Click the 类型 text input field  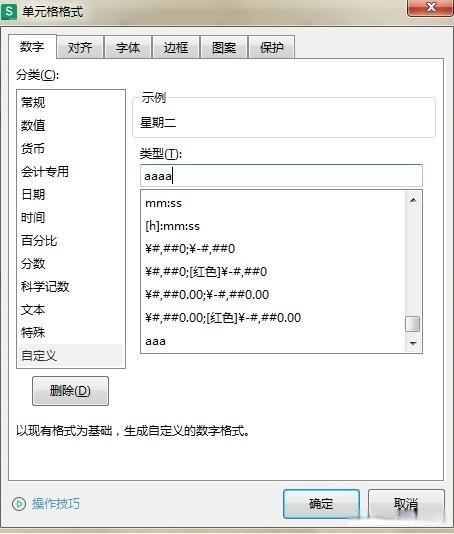coord(281,176)
